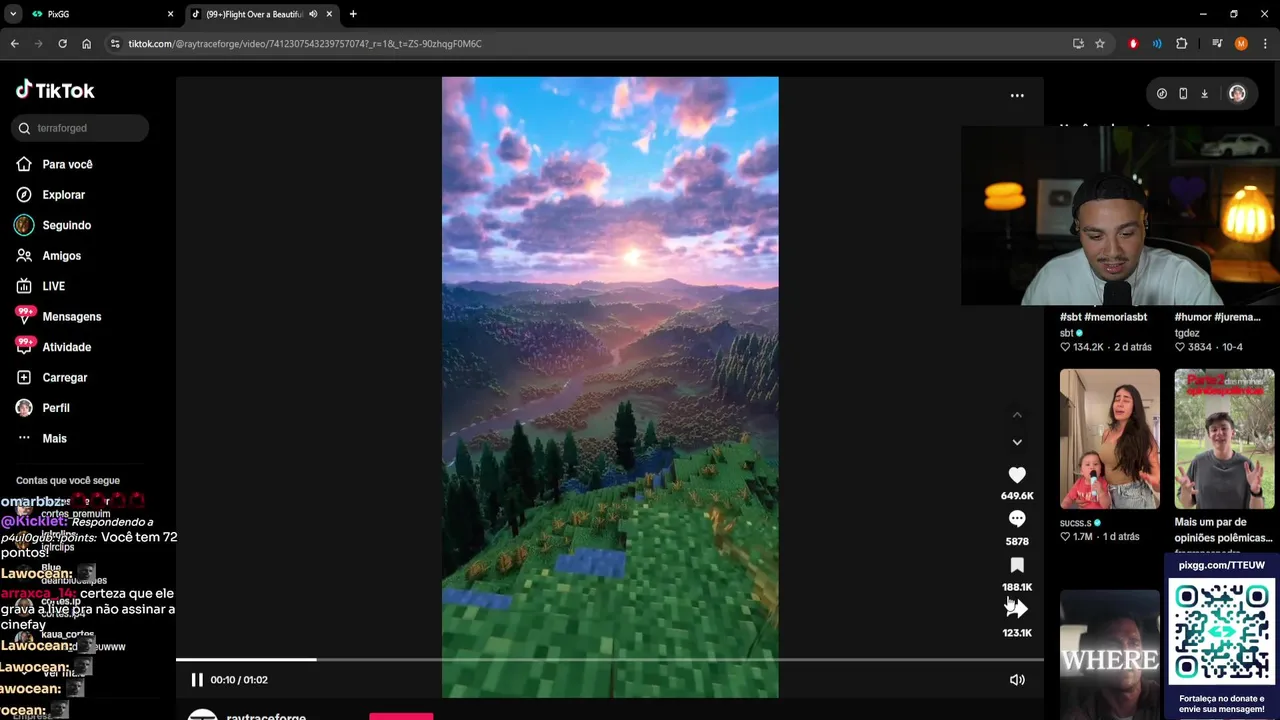1280x720 pixels.
Task: Go to the Seguindo feed
Action: click(66, 225)
